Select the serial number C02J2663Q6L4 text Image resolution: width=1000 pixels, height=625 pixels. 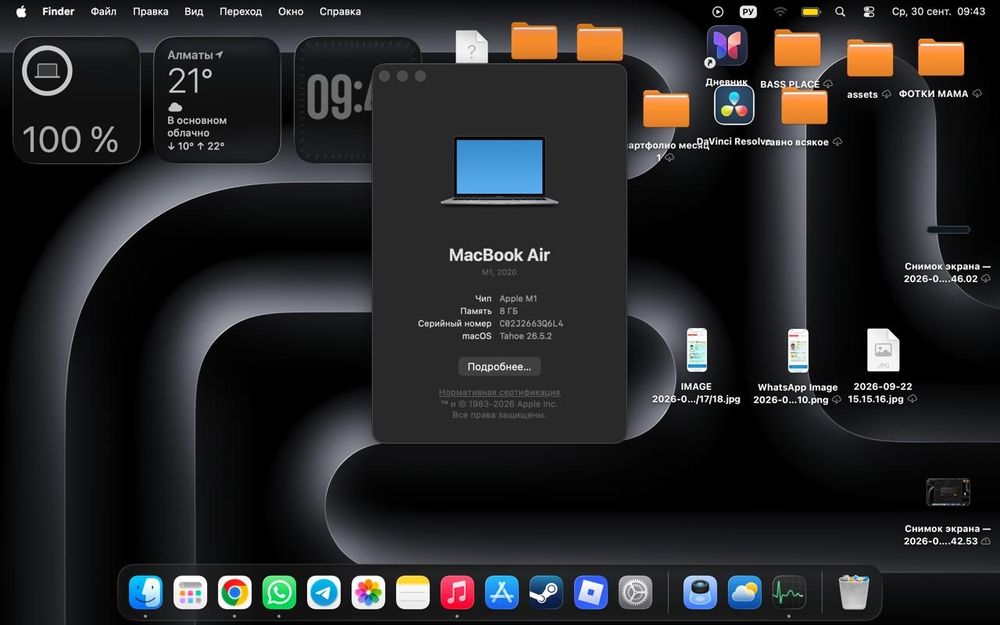click(x=531, y=323)
